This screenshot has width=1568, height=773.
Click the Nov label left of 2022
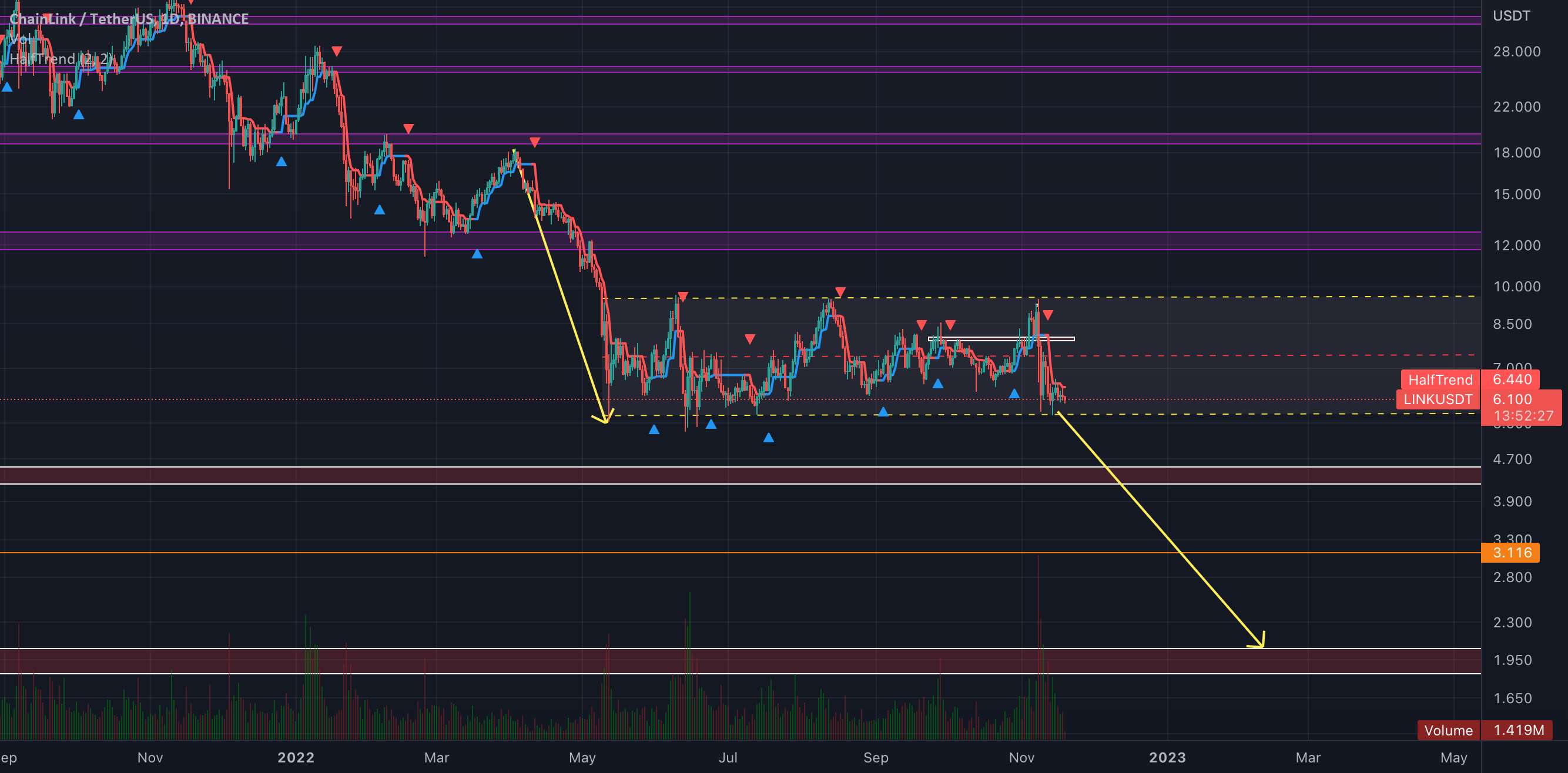point(150,758)
